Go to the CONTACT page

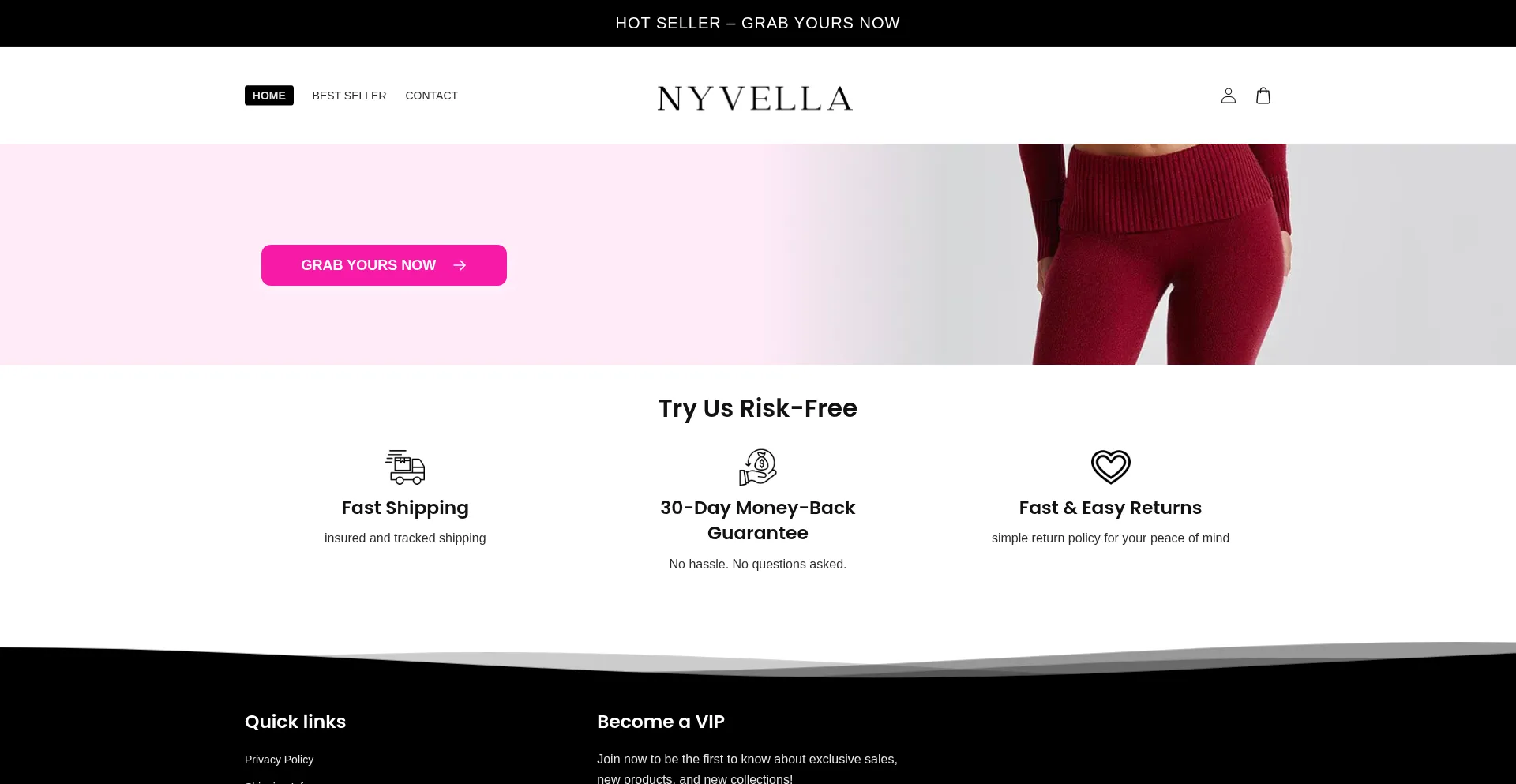pos(431,96)
